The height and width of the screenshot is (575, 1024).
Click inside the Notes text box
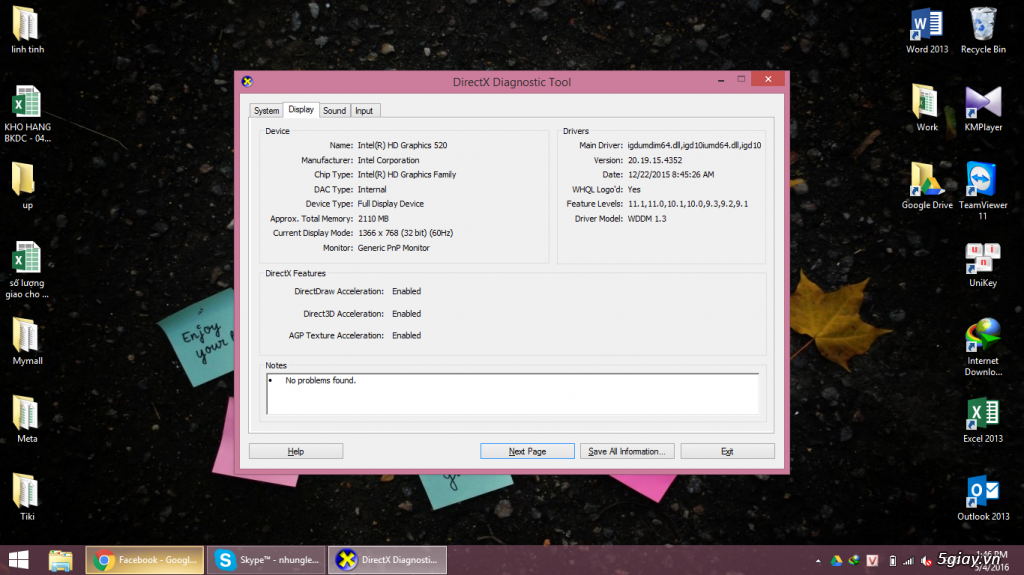coord(512,394)
